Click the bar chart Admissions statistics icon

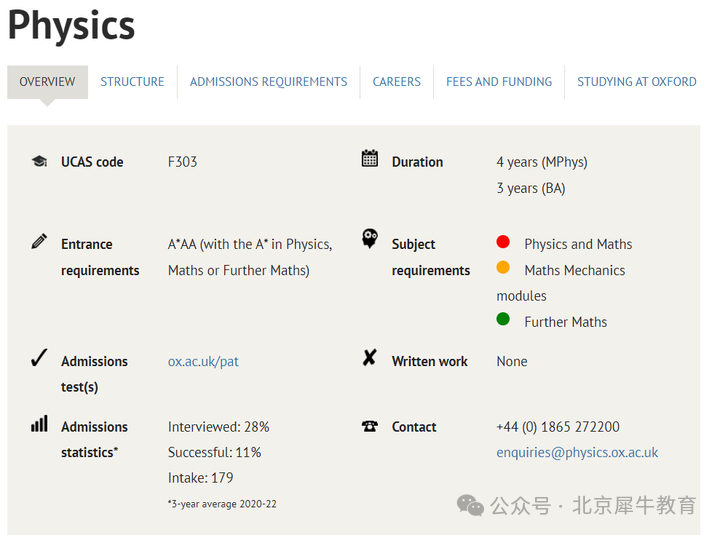click(39, 424)
